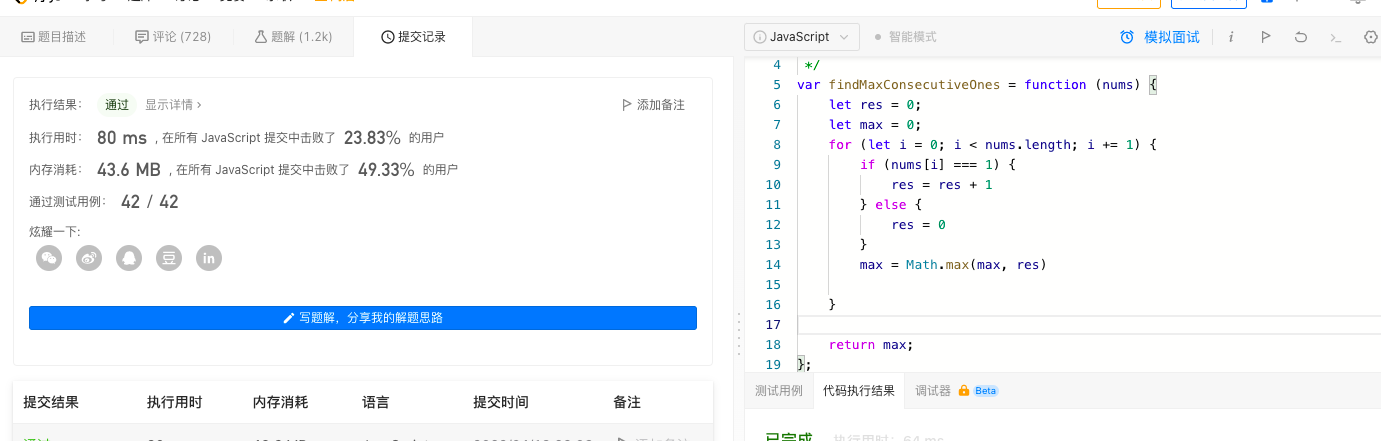Viewport: 1381px width, 441px height.
Task: Switch to the 评论 (728) tab
Action: (x=173, y=37)
